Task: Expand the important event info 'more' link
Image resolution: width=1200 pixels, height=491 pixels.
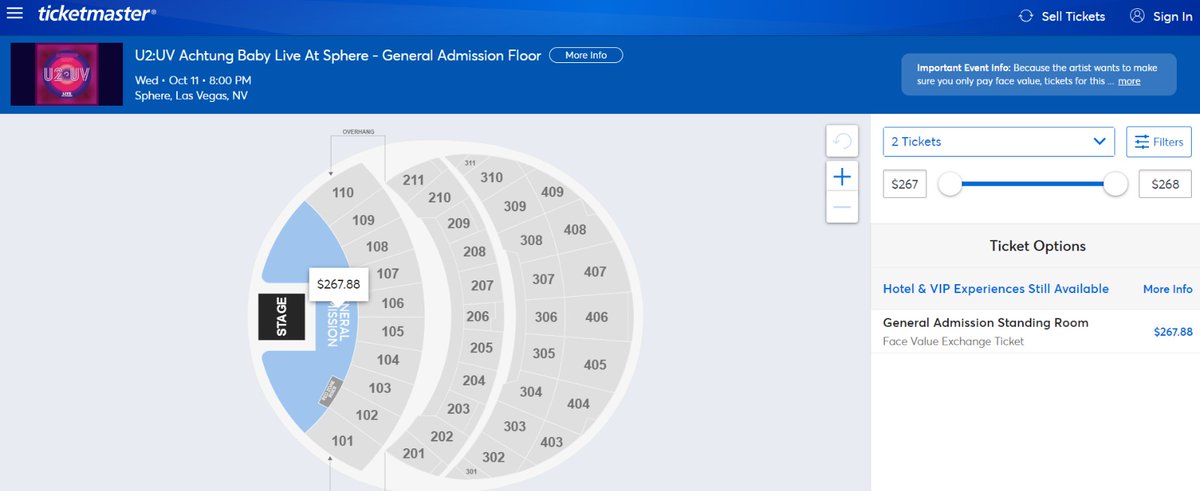Action: [1129, 81]
